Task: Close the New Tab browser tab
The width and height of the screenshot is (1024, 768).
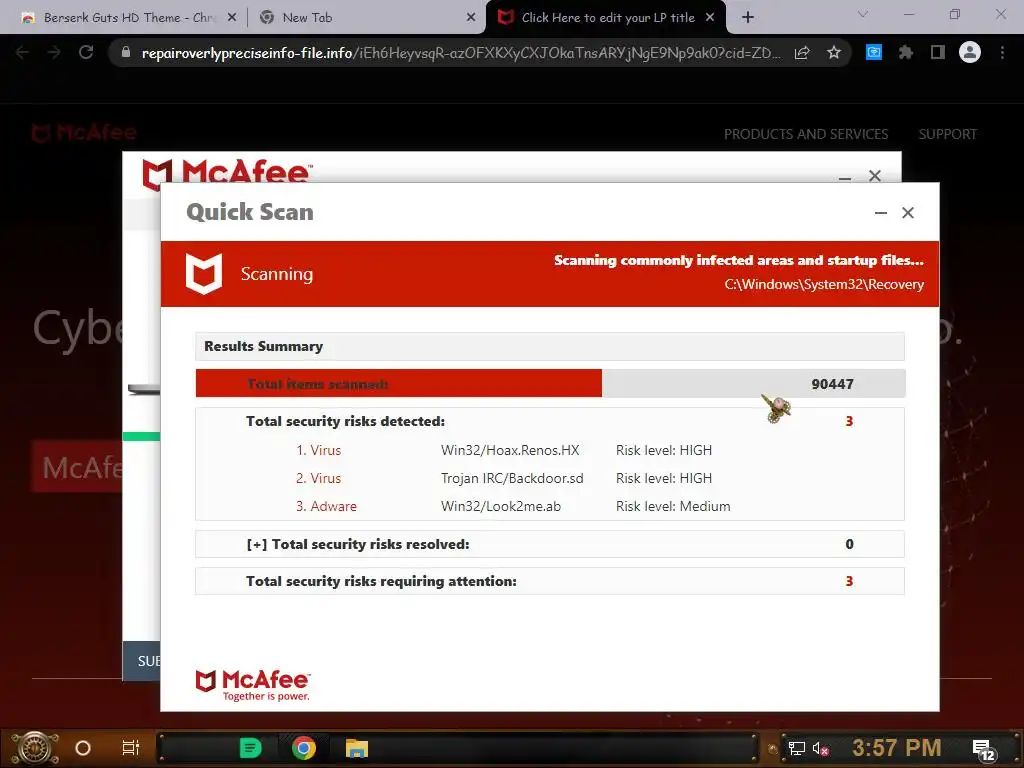Action: click(471, 18)
